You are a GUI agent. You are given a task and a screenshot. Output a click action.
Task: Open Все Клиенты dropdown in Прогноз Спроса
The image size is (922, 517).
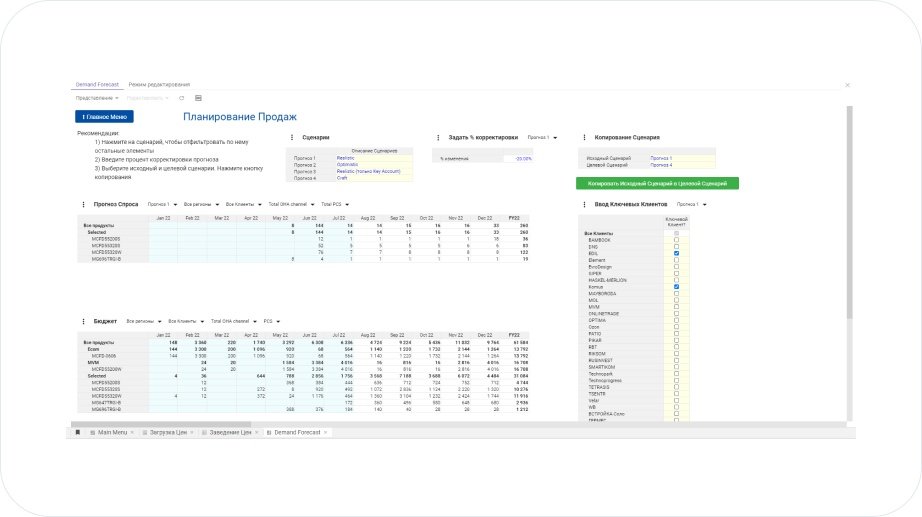click(x=243, y=205)
